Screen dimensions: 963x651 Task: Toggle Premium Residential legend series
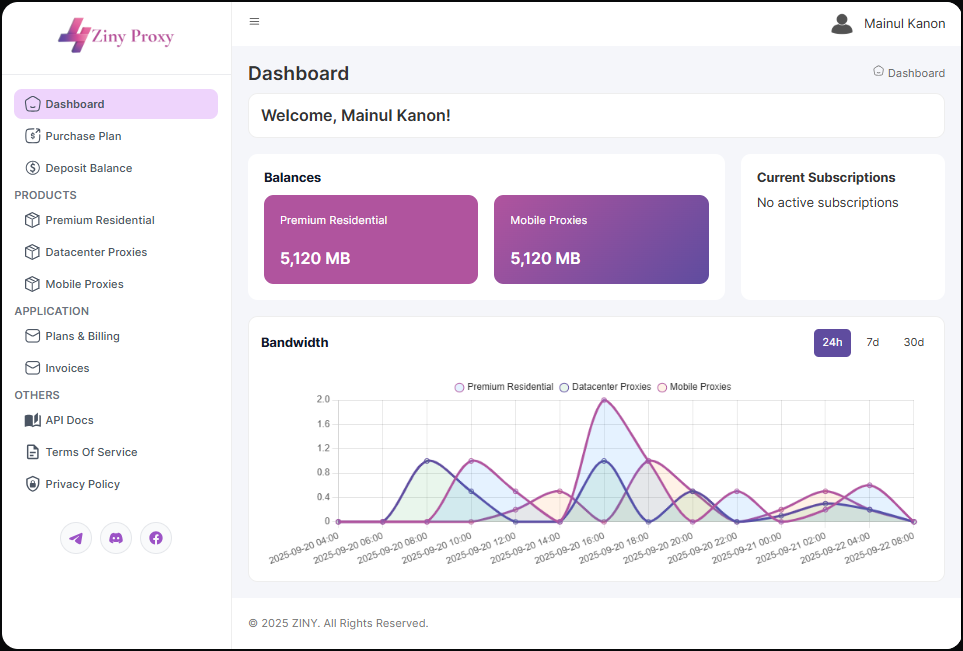pos(504,387)
